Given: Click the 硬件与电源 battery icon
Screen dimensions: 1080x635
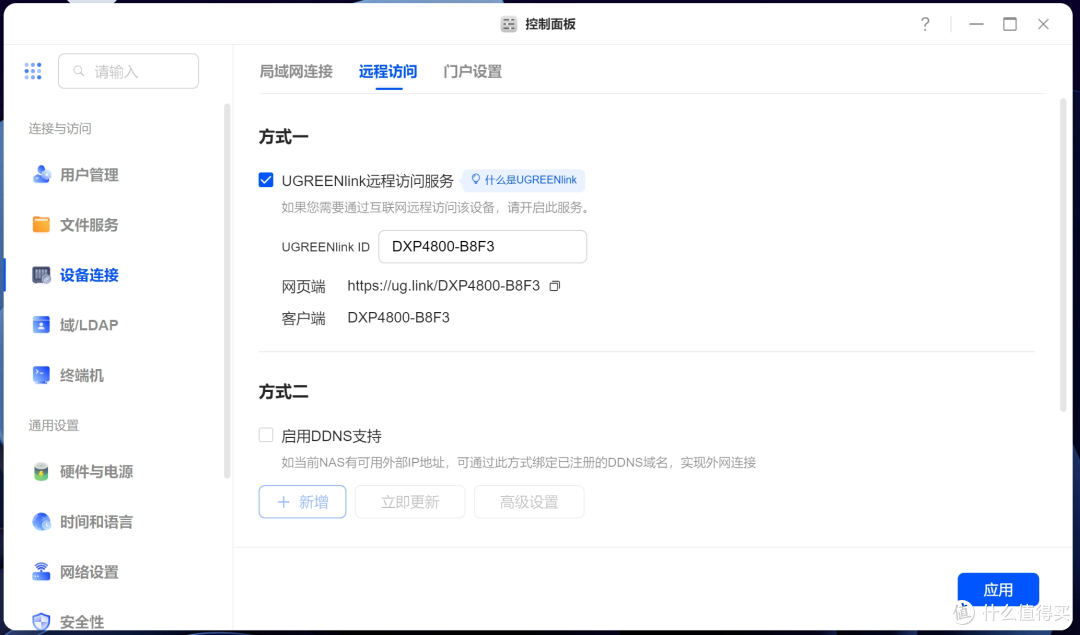Looking at the screenshot, I should coord(41,472).
